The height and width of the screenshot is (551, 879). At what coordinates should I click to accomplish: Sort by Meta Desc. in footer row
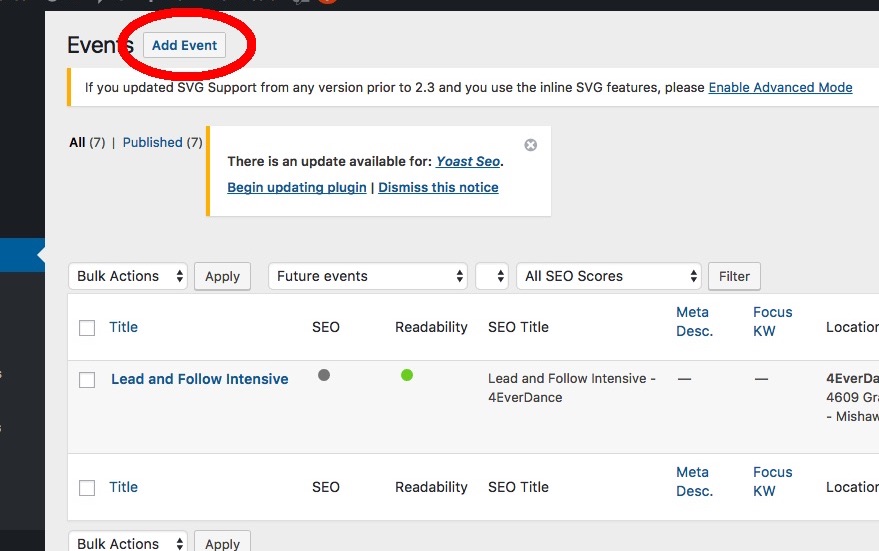coord(695,481)
